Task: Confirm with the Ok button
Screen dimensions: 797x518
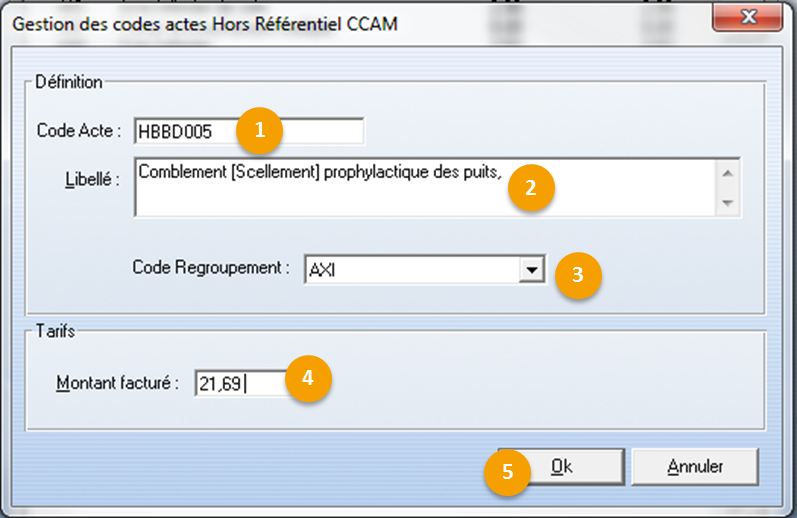Action: tap(561, 467)
